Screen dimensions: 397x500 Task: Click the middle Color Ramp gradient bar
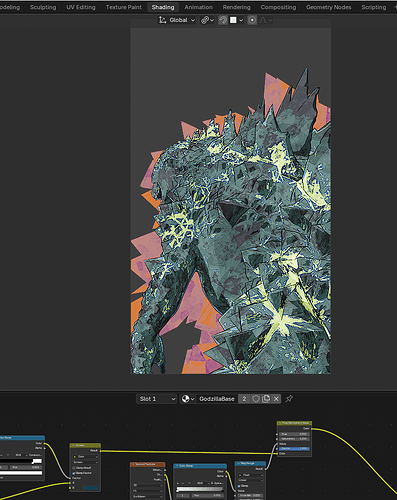coord(200,489)
